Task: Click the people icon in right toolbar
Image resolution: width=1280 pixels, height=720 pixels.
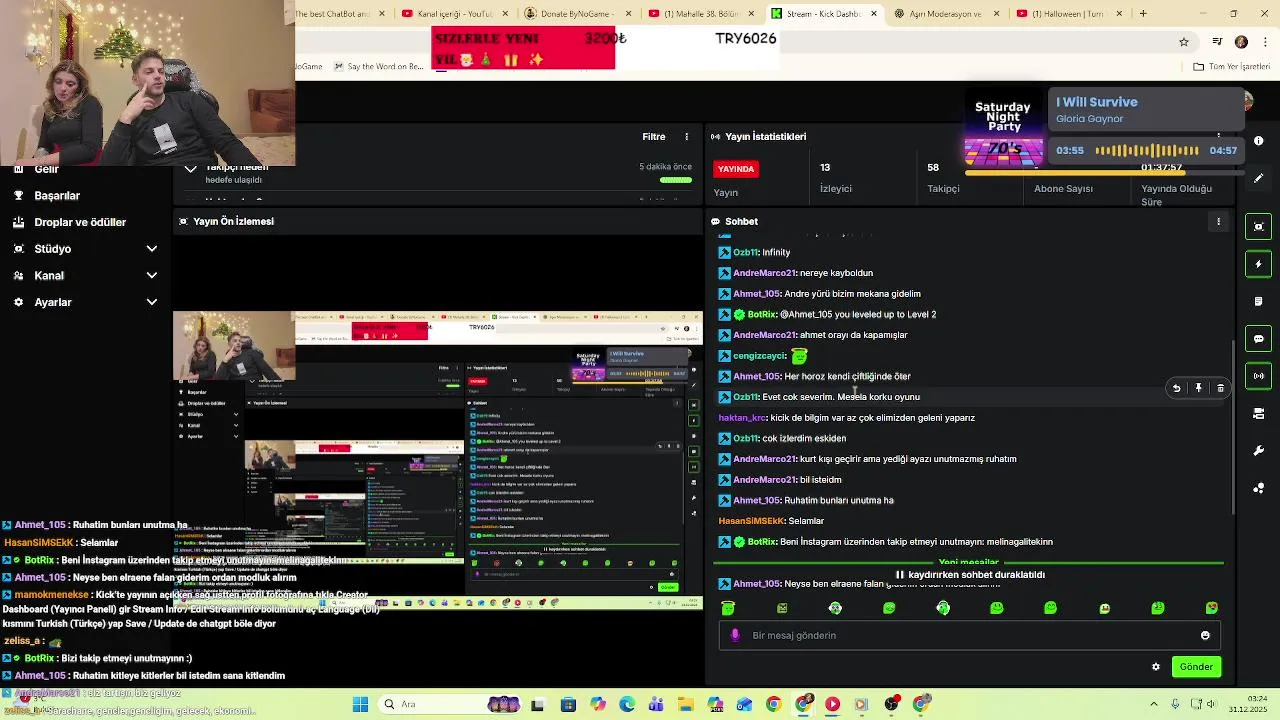Action: click(1258, 488)
